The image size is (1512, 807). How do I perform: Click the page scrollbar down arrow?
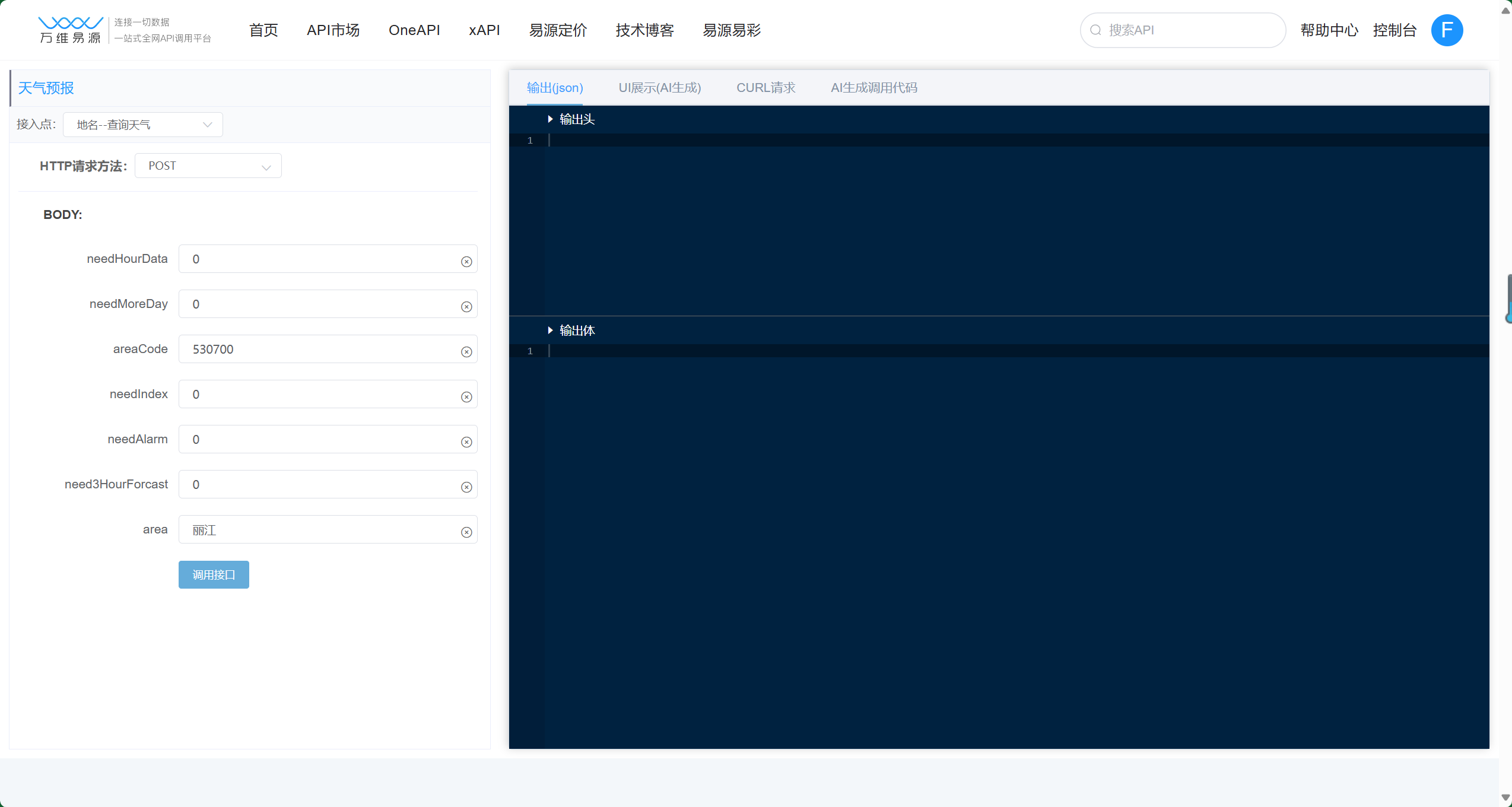pyautogui.click(x=1505, y=798)
